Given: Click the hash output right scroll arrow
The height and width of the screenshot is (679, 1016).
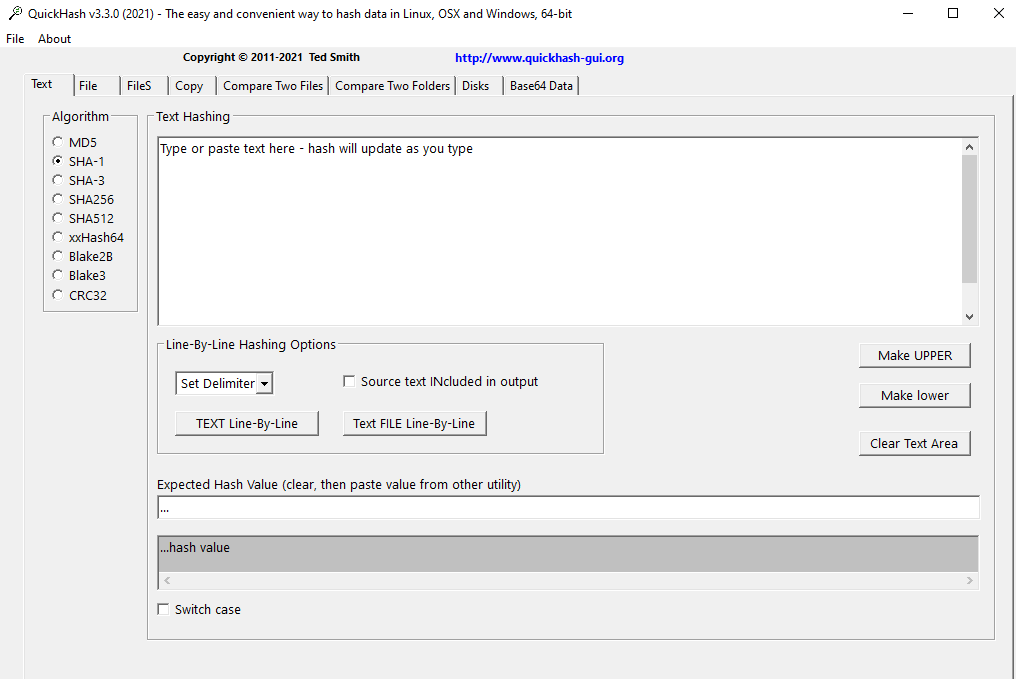Looking at the screenshot, I should (x=970, y=581).
